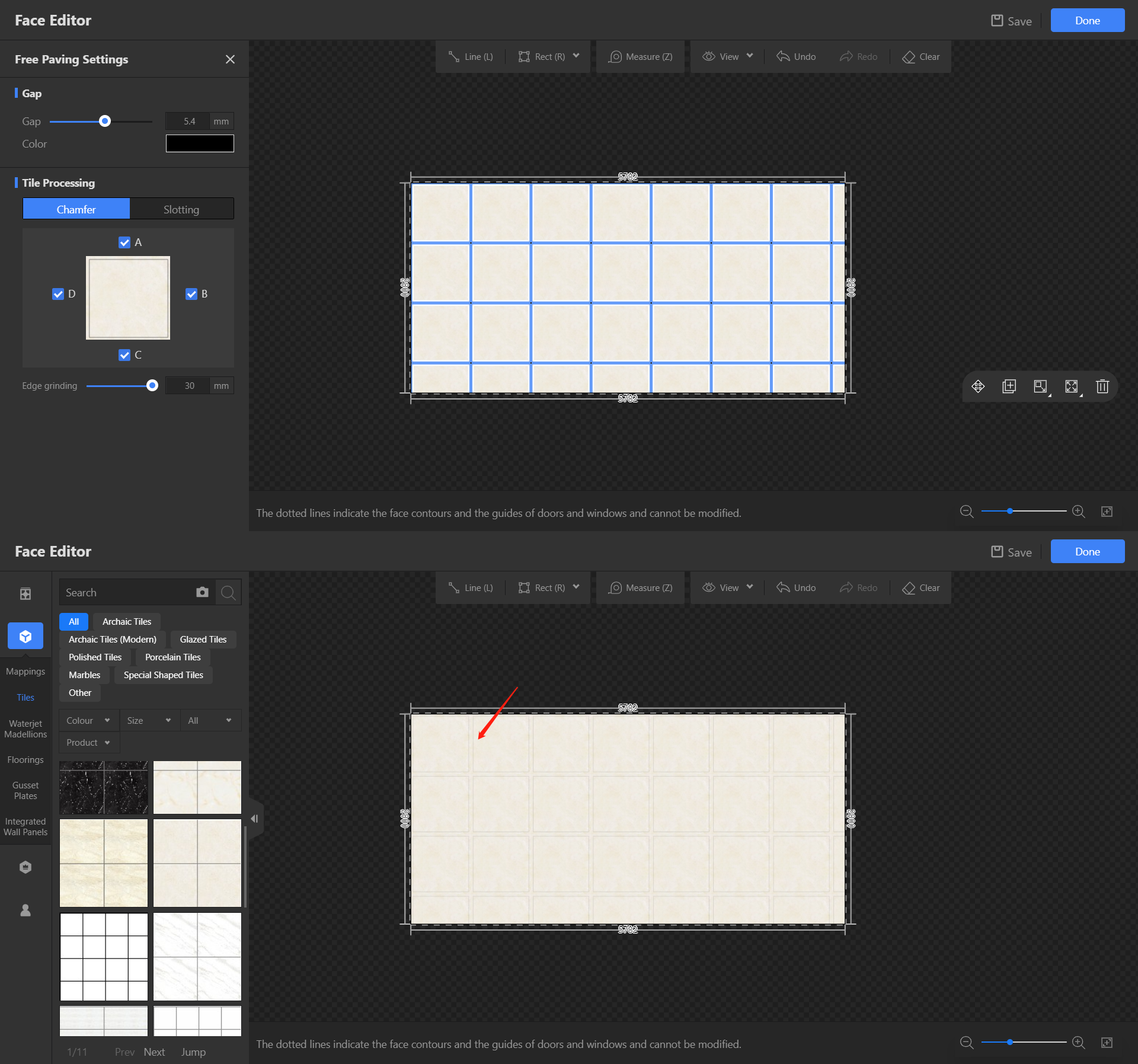
Task: Uncheck chamfer edge A checkbox
Action: click(124, 242)
